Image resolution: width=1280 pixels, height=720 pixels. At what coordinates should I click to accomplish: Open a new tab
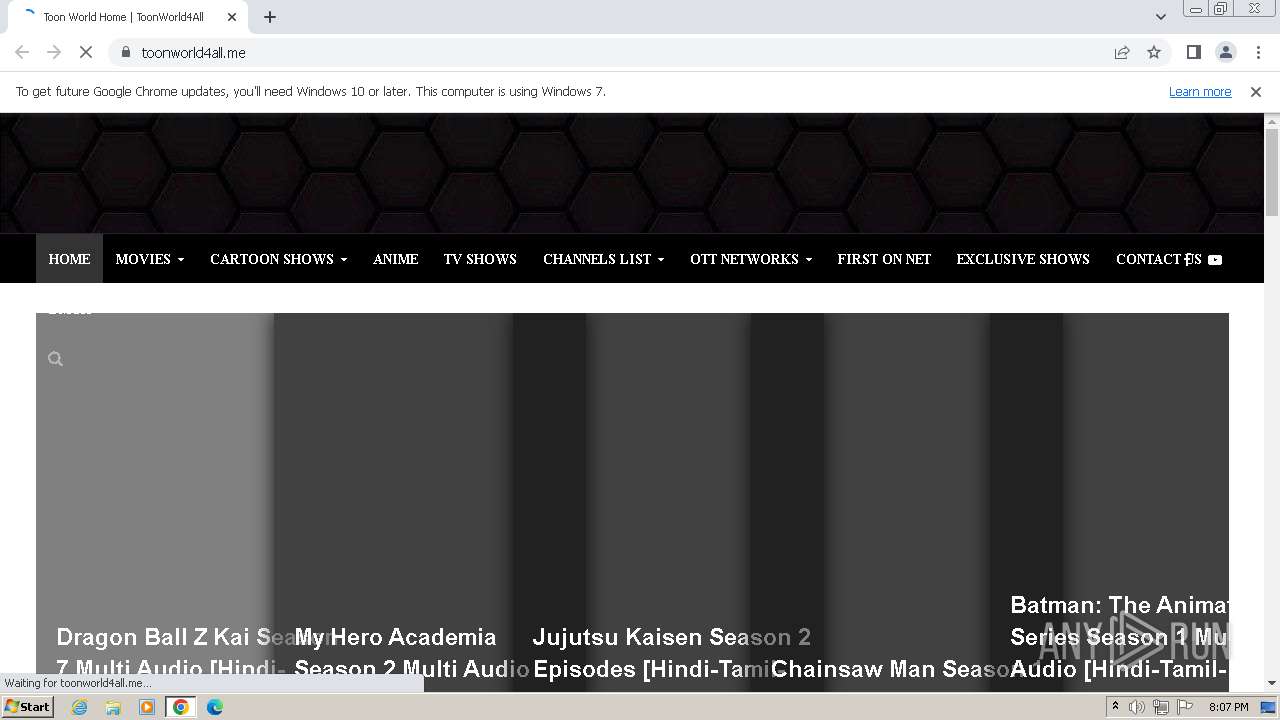click(x=270, y=16)
